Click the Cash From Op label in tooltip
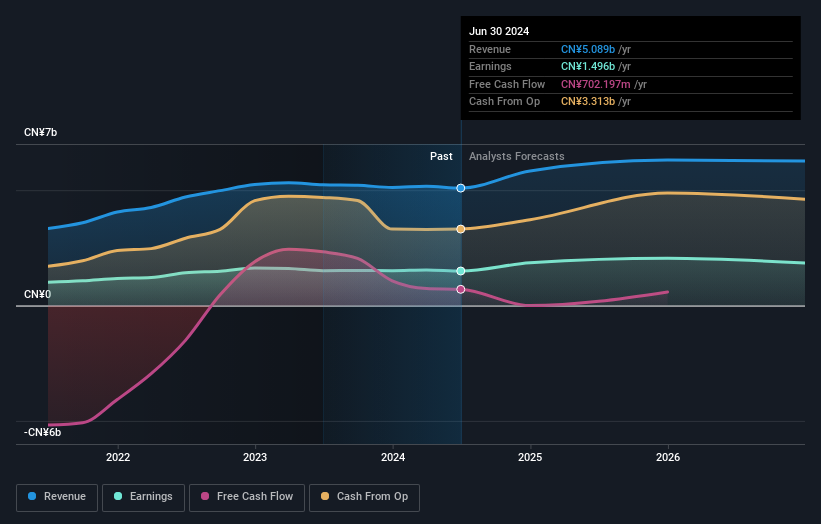Image resolution: width=821 pixels, height=524 pixels. (x=504, y=102)
